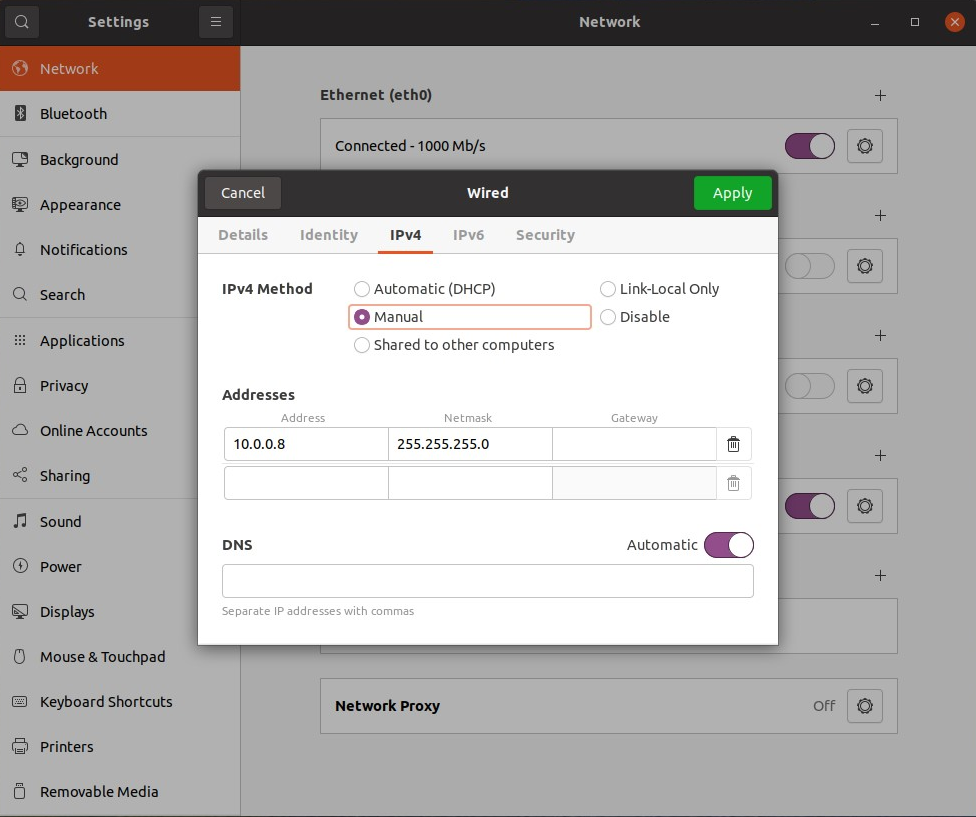
Task: Click the Removable Media icon
Action: pyautogui.click(x=20, y=791)
